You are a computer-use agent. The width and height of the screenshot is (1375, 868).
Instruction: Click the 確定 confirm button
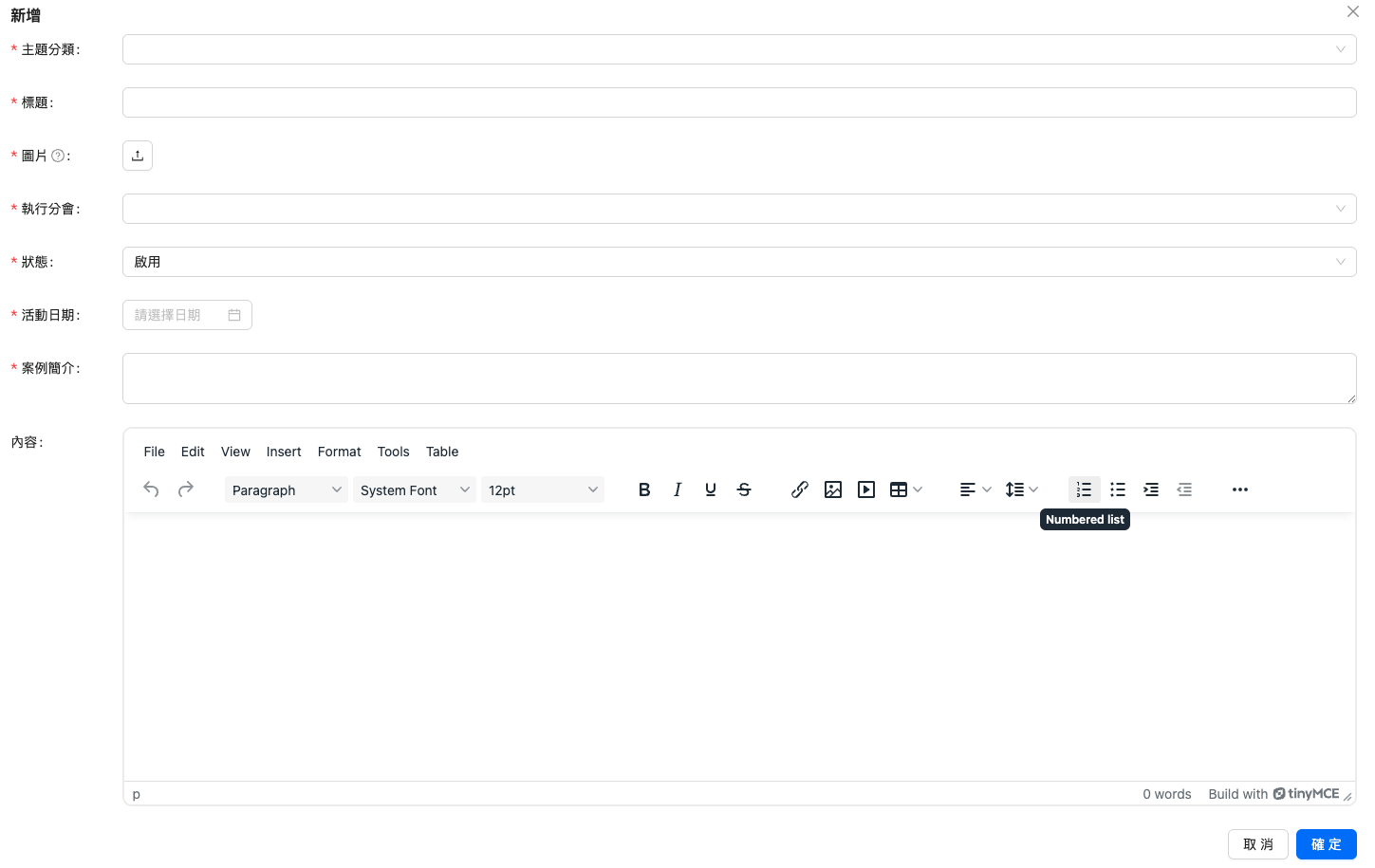1326,844
